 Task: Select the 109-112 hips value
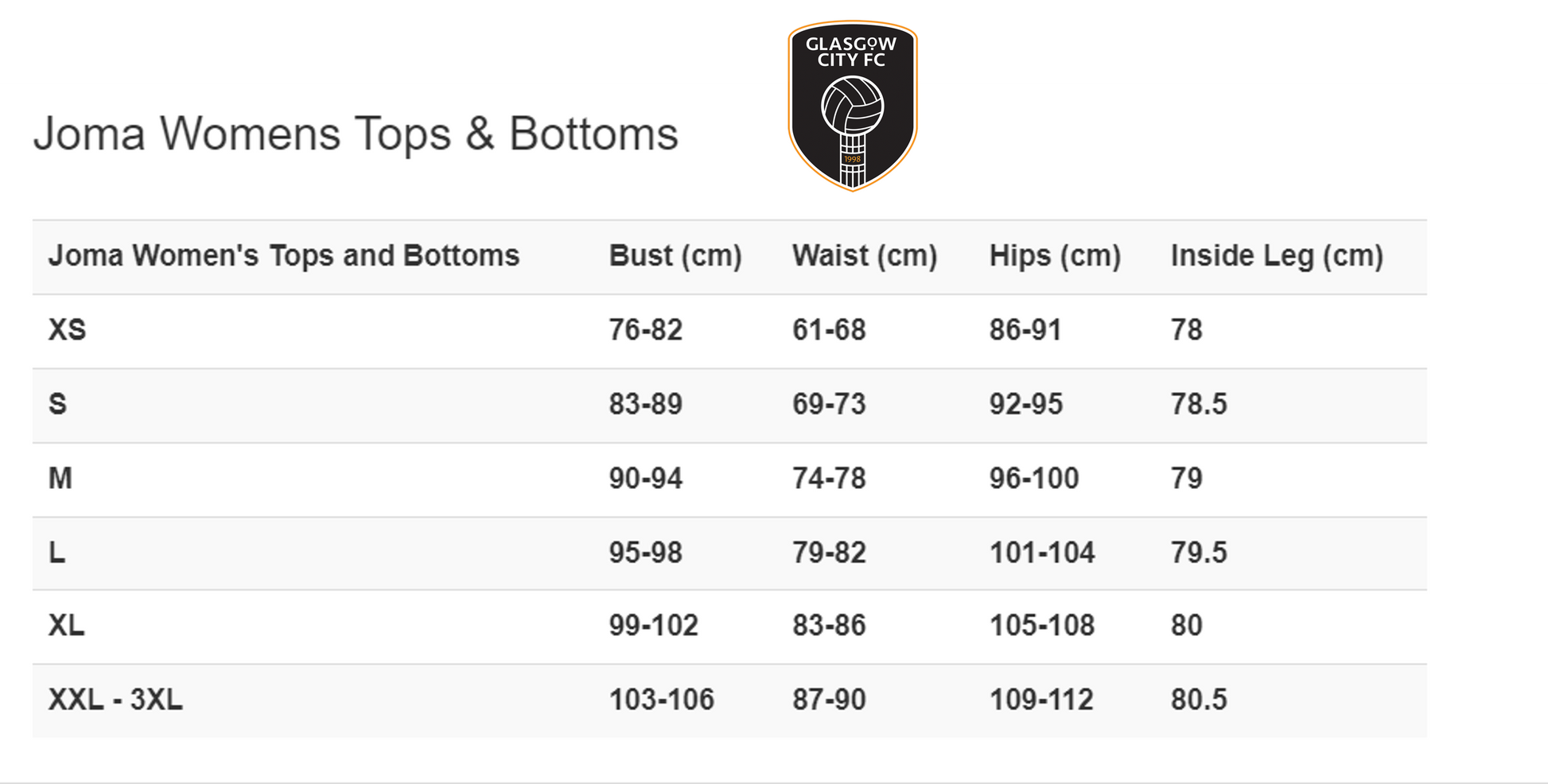coord(1041,700)
